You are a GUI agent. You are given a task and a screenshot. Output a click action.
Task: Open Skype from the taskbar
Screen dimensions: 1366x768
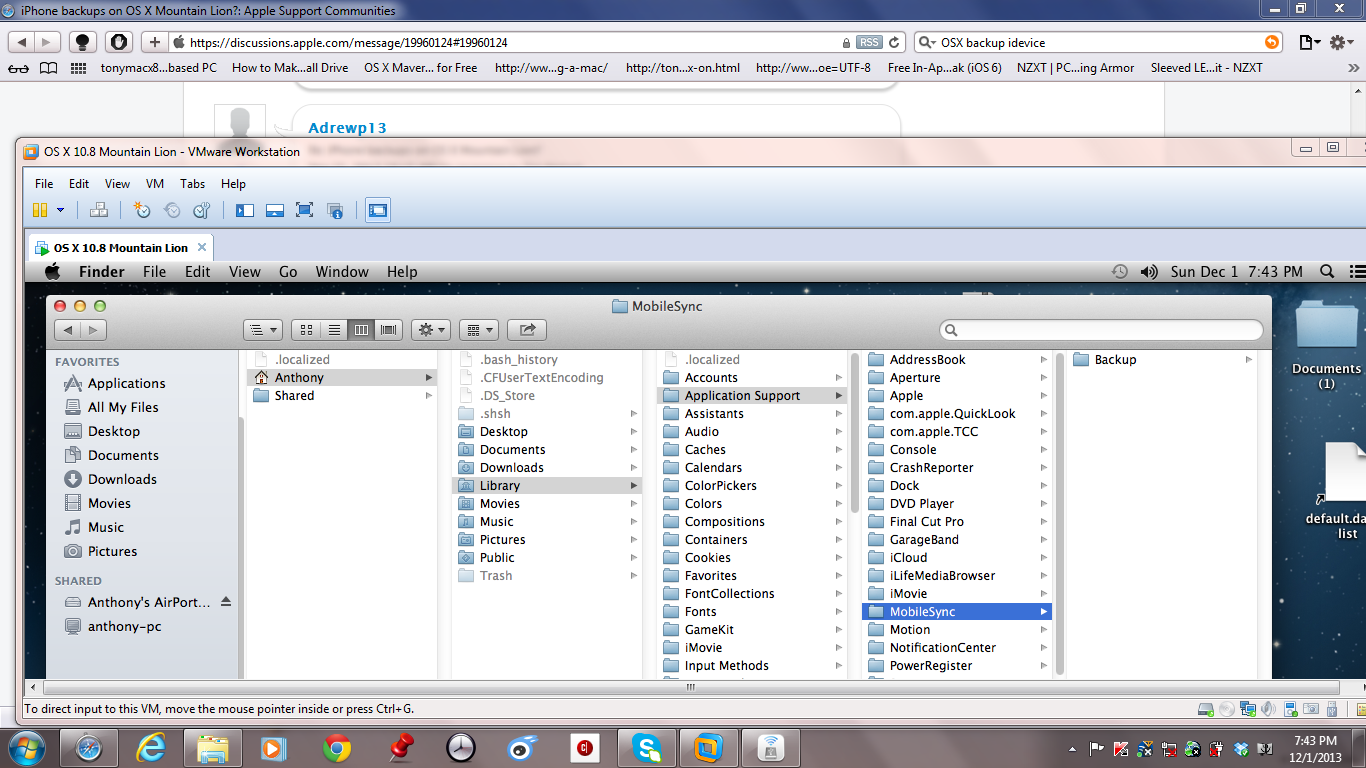click(x=647, y=747)
